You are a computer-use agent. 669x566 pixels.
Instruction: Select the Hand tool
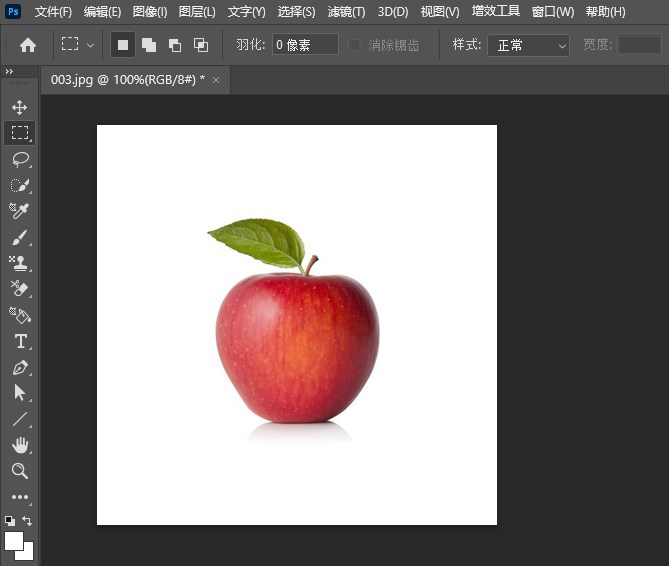[x=19, y=445]
